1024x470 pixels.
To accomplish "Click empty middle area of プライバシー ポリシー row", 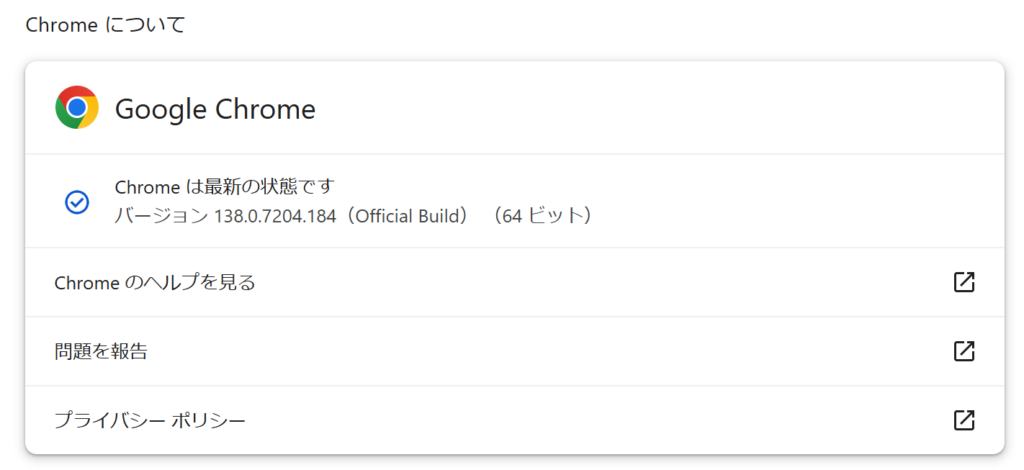I will coord(594,420).
